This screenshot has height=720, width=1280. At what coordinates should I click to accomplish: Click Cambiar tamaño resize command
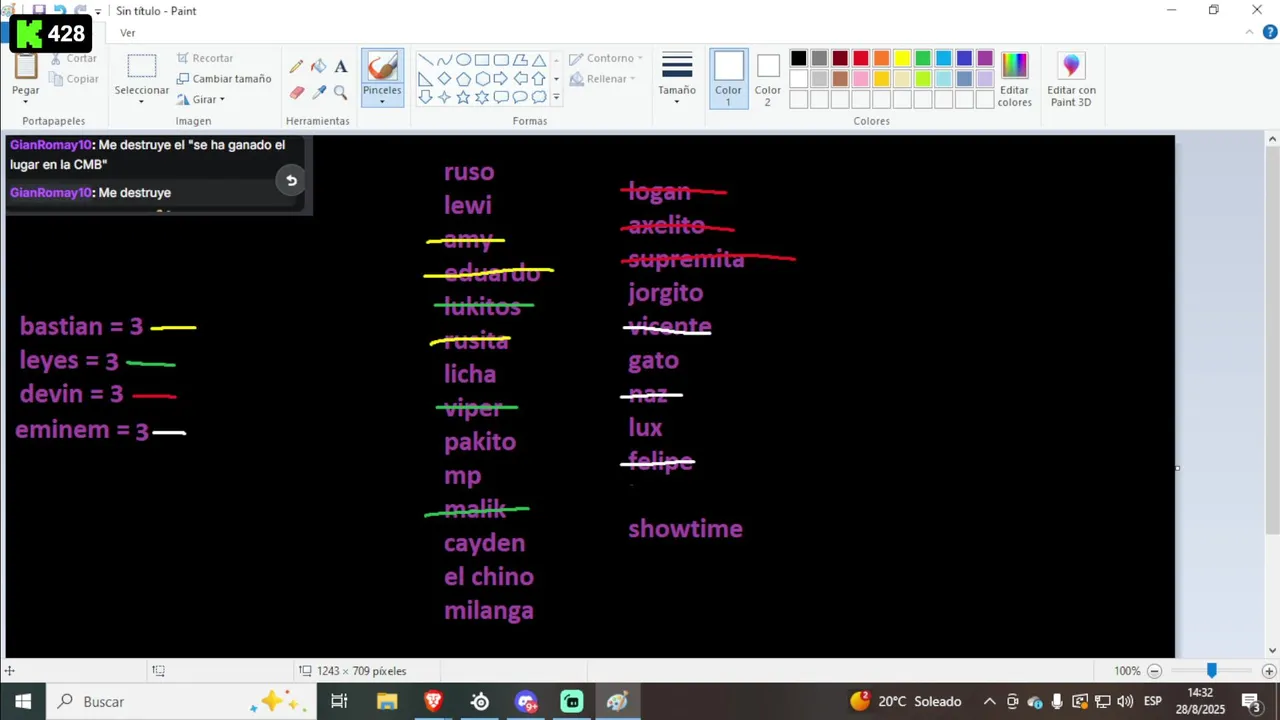click(x=224, y=79)
